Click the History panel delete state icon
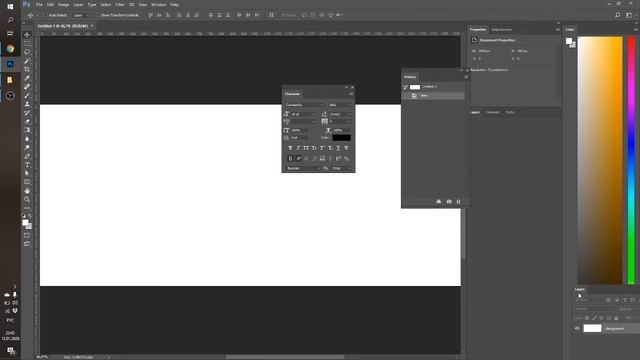 pos(458,202)
